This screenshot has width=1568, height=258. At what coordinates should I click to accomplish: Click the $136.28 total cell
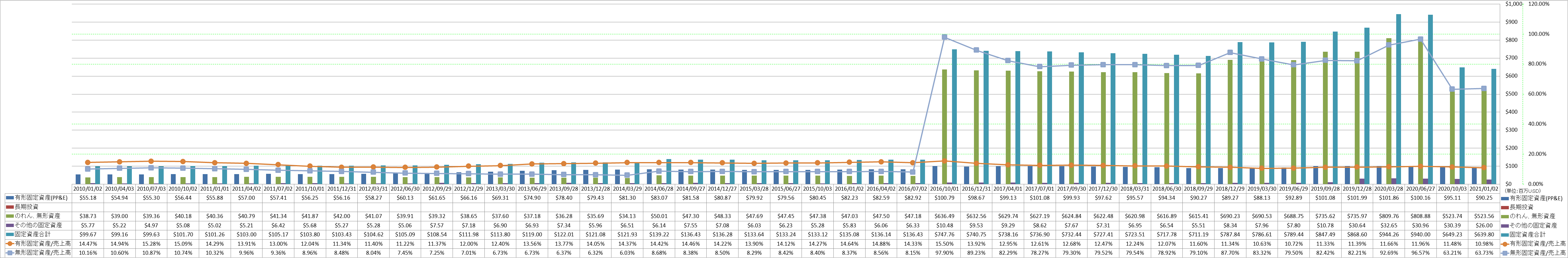click(723, 234)
